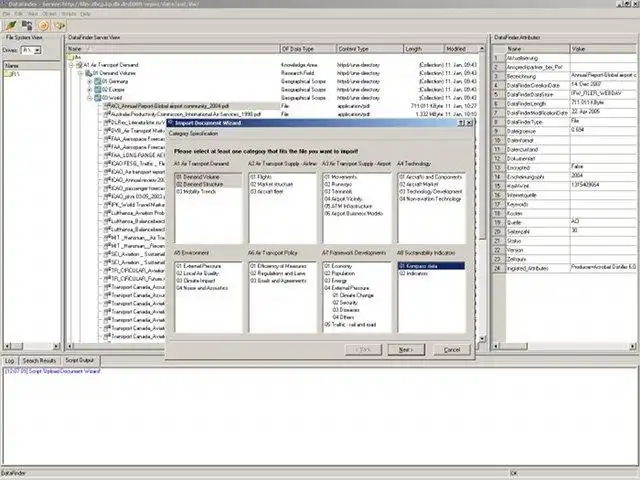Click the orange circular arrow toolbar icon
The image size is (640, 480).
coord(43,26)
